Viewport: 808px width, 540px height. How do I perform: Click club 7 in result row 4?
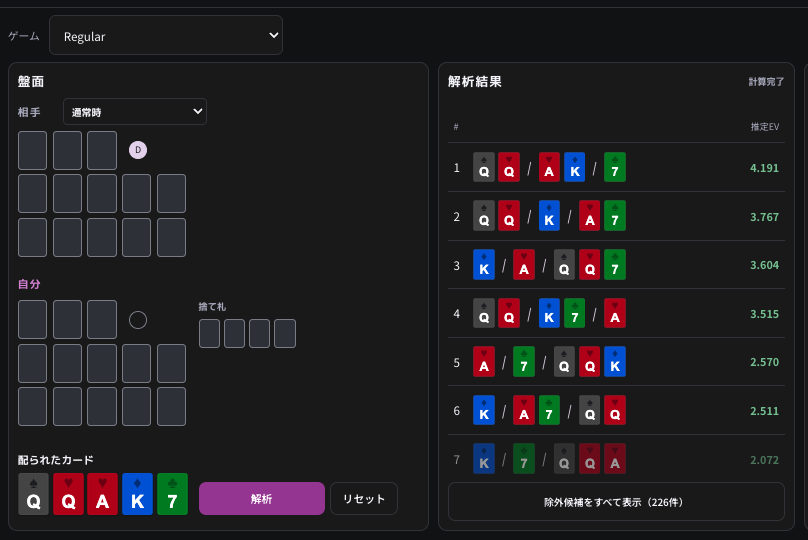tap(575, 313)
